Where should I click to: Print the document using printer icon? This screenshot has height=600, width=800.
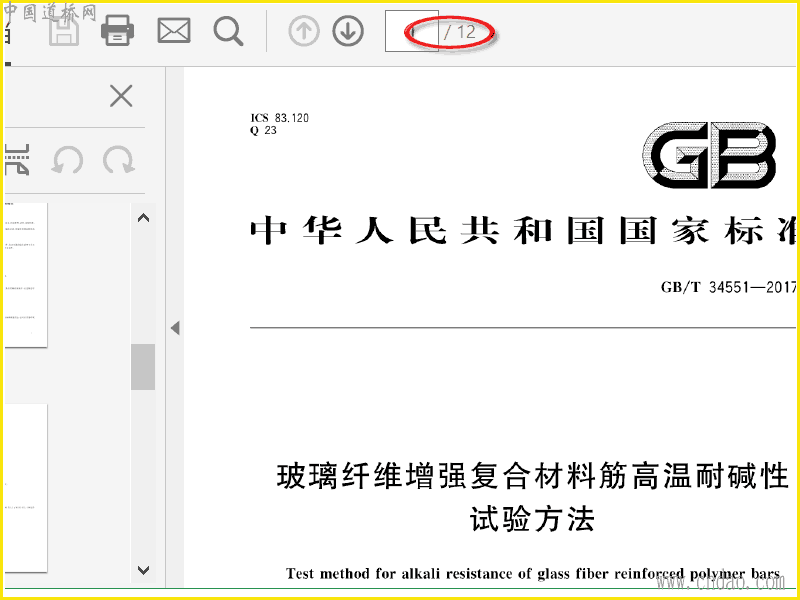pos(118,31)
